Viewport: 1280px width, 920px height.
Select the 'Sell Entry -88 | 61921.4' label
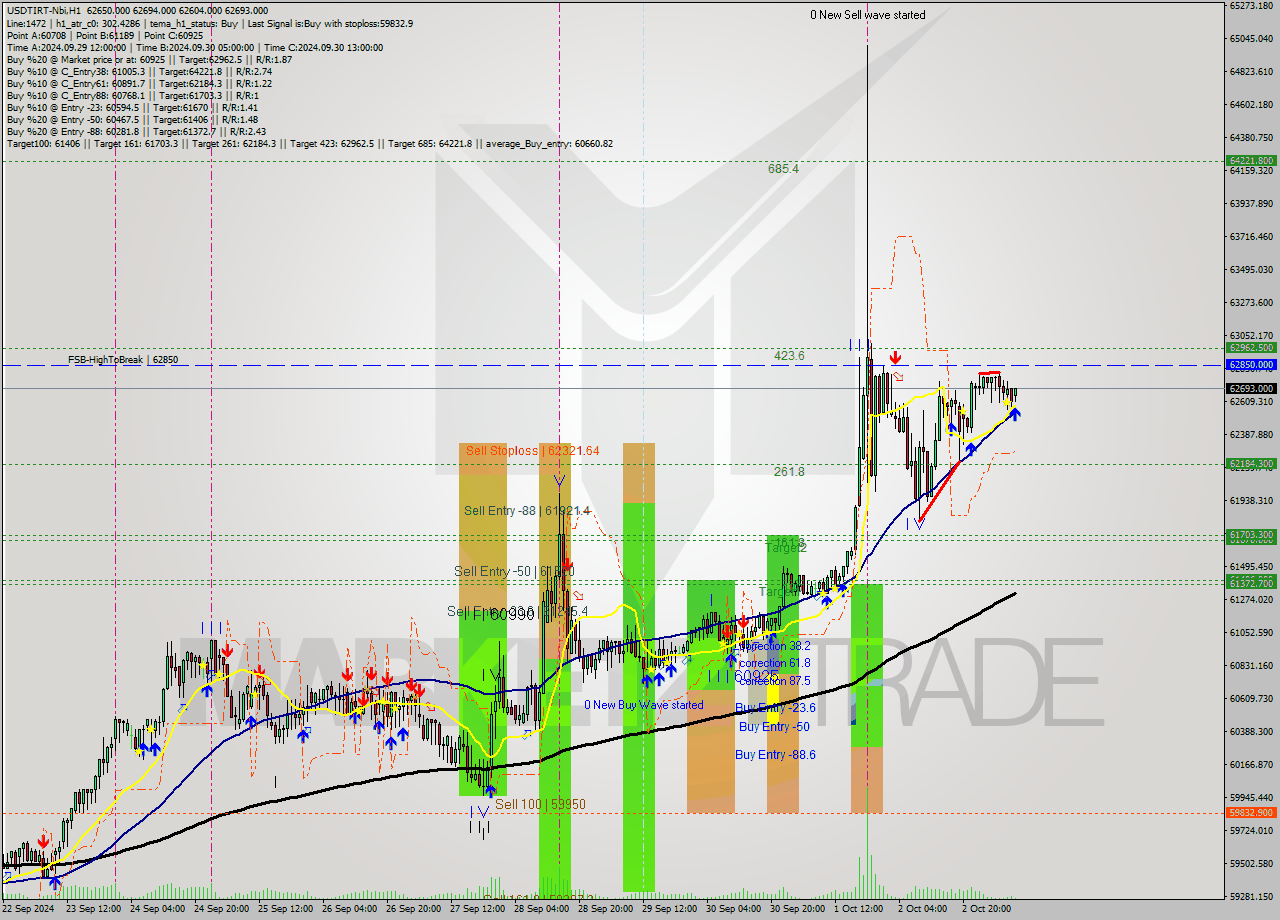coord(527,511)
